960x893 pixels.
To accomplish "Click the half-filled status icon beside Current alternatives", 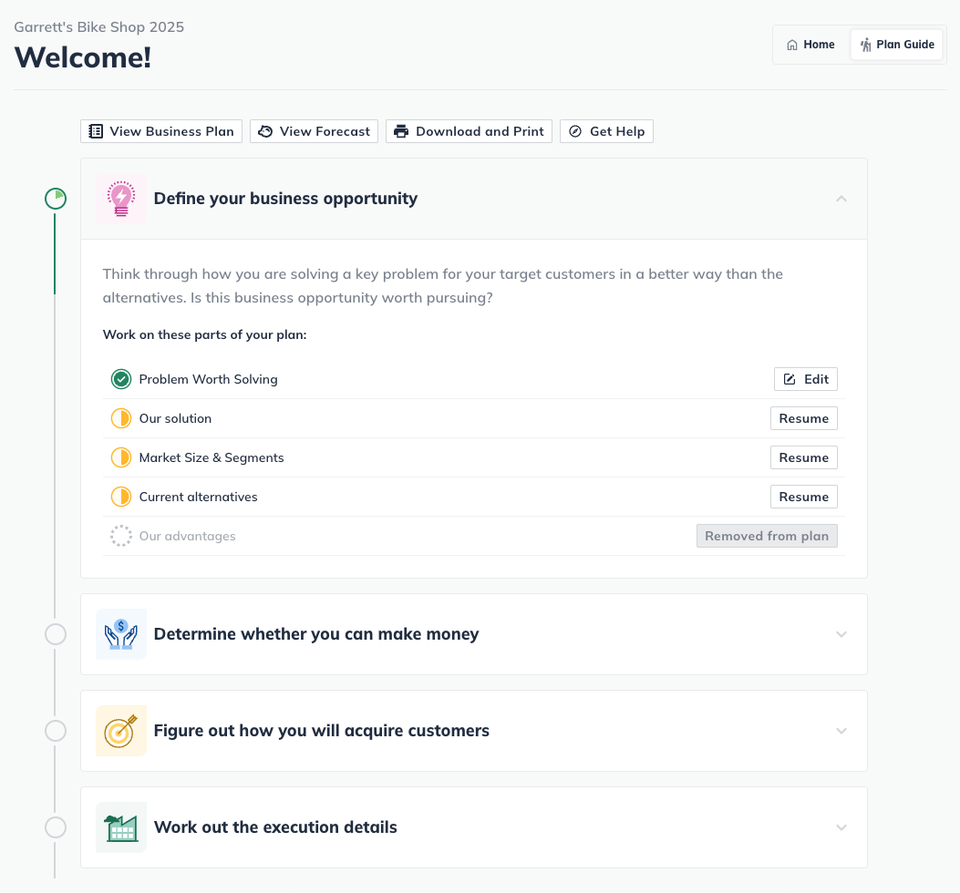I will [x=121, y=497].
